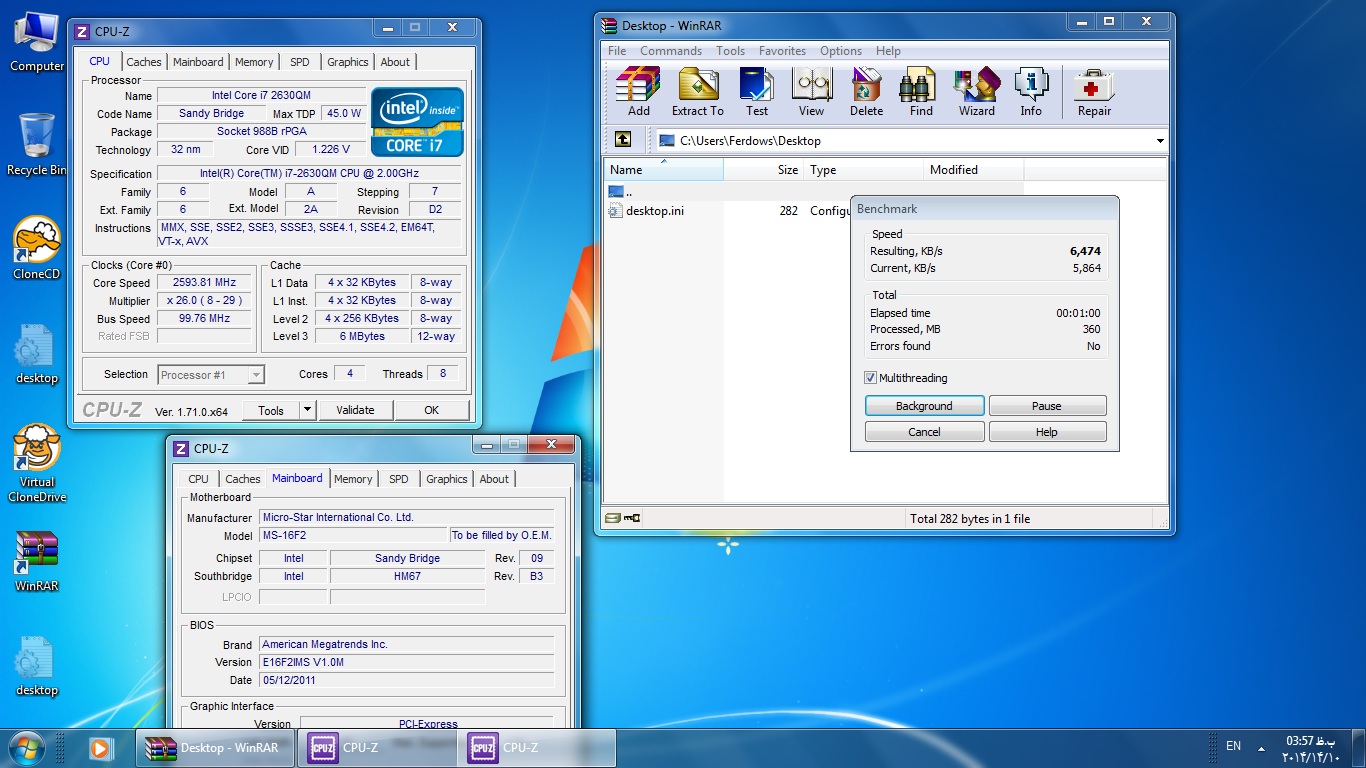This screenshot has height=768, width=1366.
Task: Select the lower desktop file icon
Action: coord(37,667)
